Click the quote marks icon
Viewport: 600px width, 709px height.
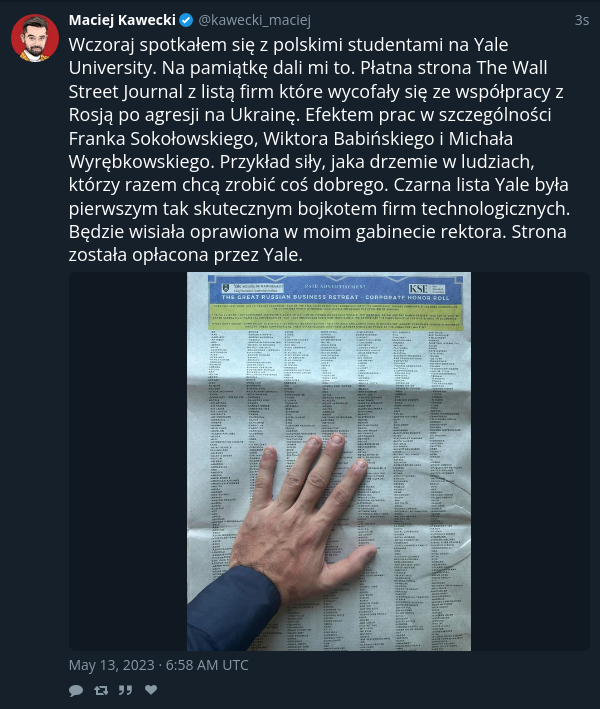pyautogui.click(x=125, y=690)
